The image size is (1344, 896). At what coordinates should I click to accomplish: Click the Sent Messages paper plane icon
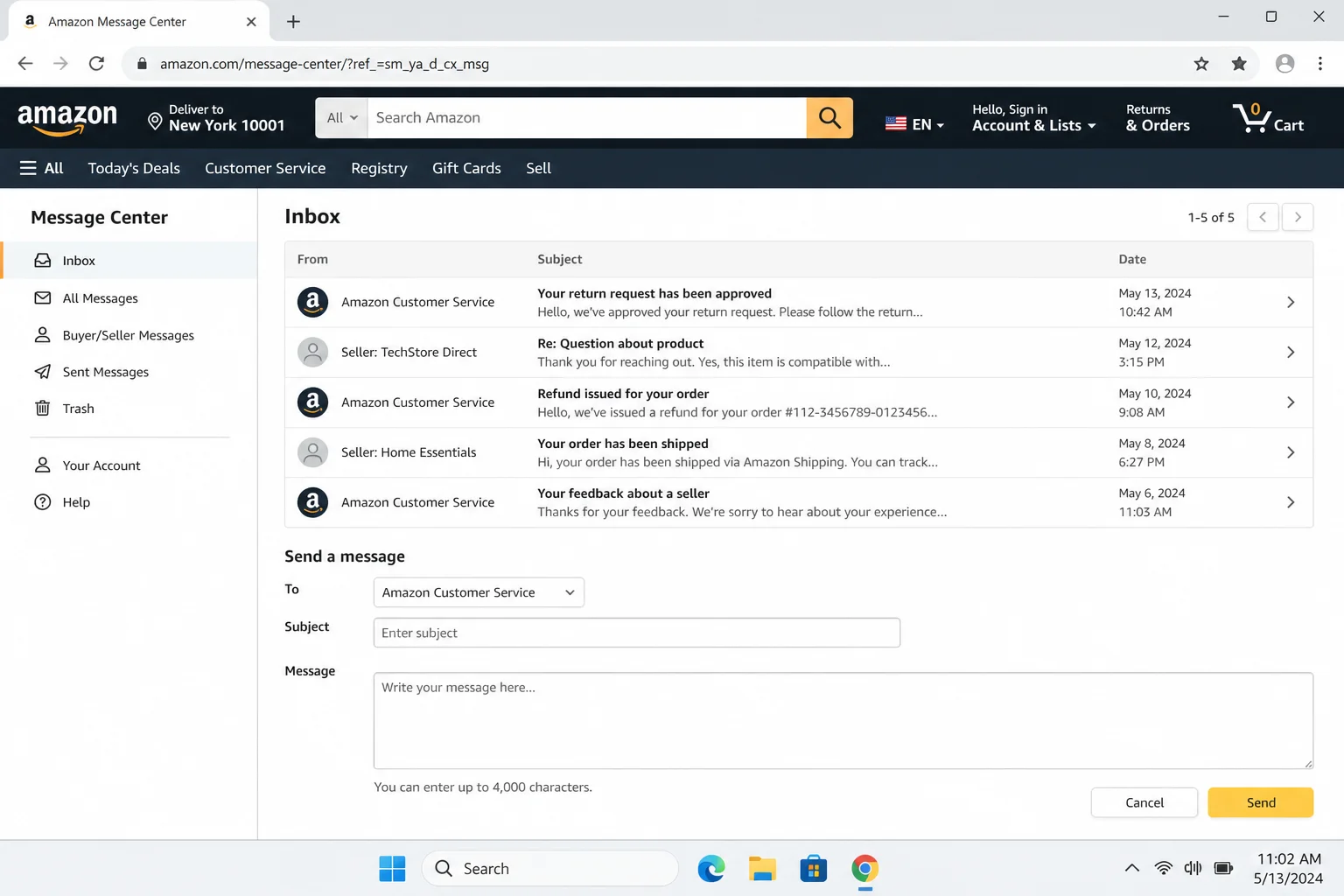click(x=42, y=372)
